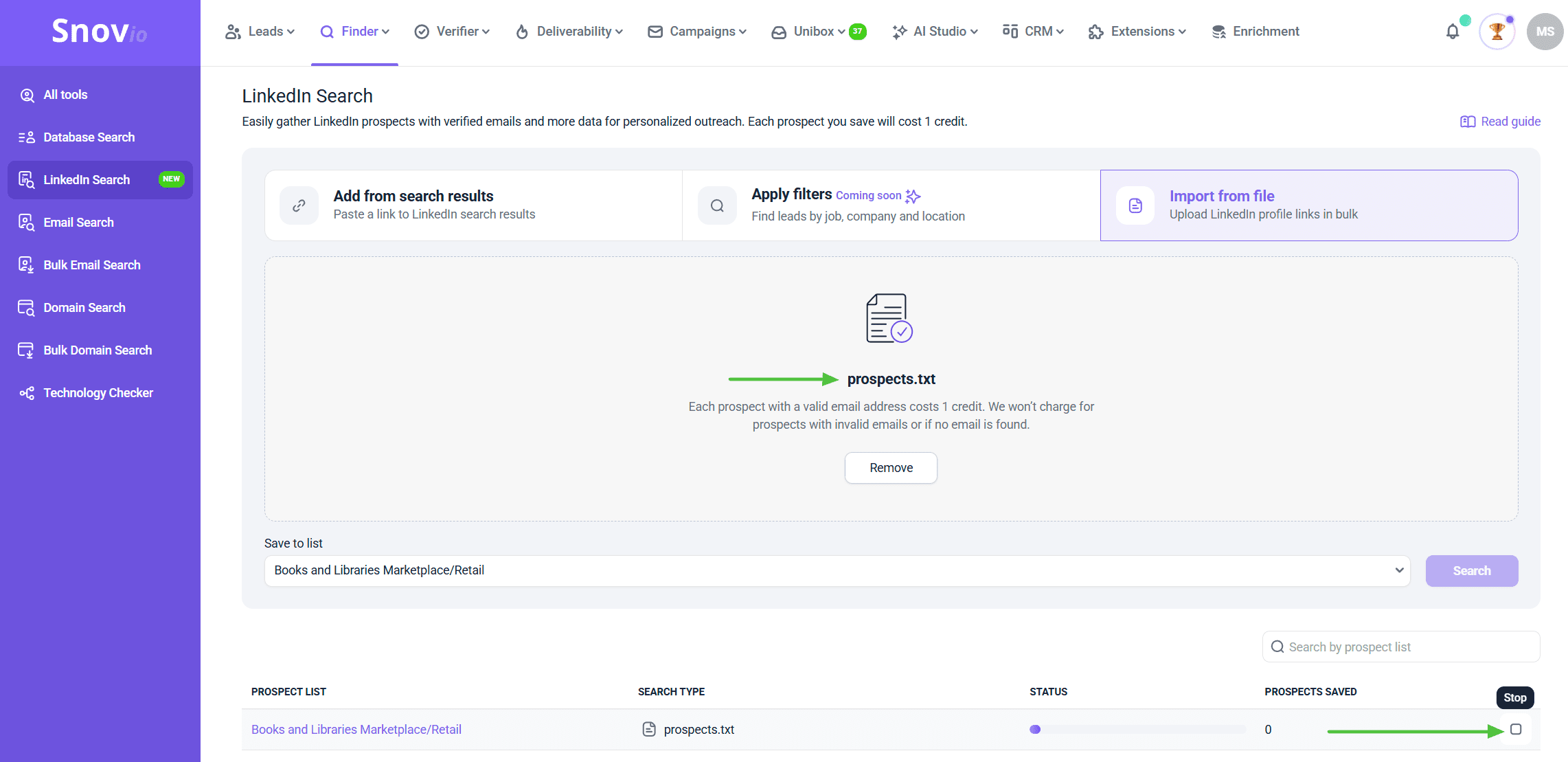
Task: Open the trophy achievements icon
Action: click(1497, 32)
